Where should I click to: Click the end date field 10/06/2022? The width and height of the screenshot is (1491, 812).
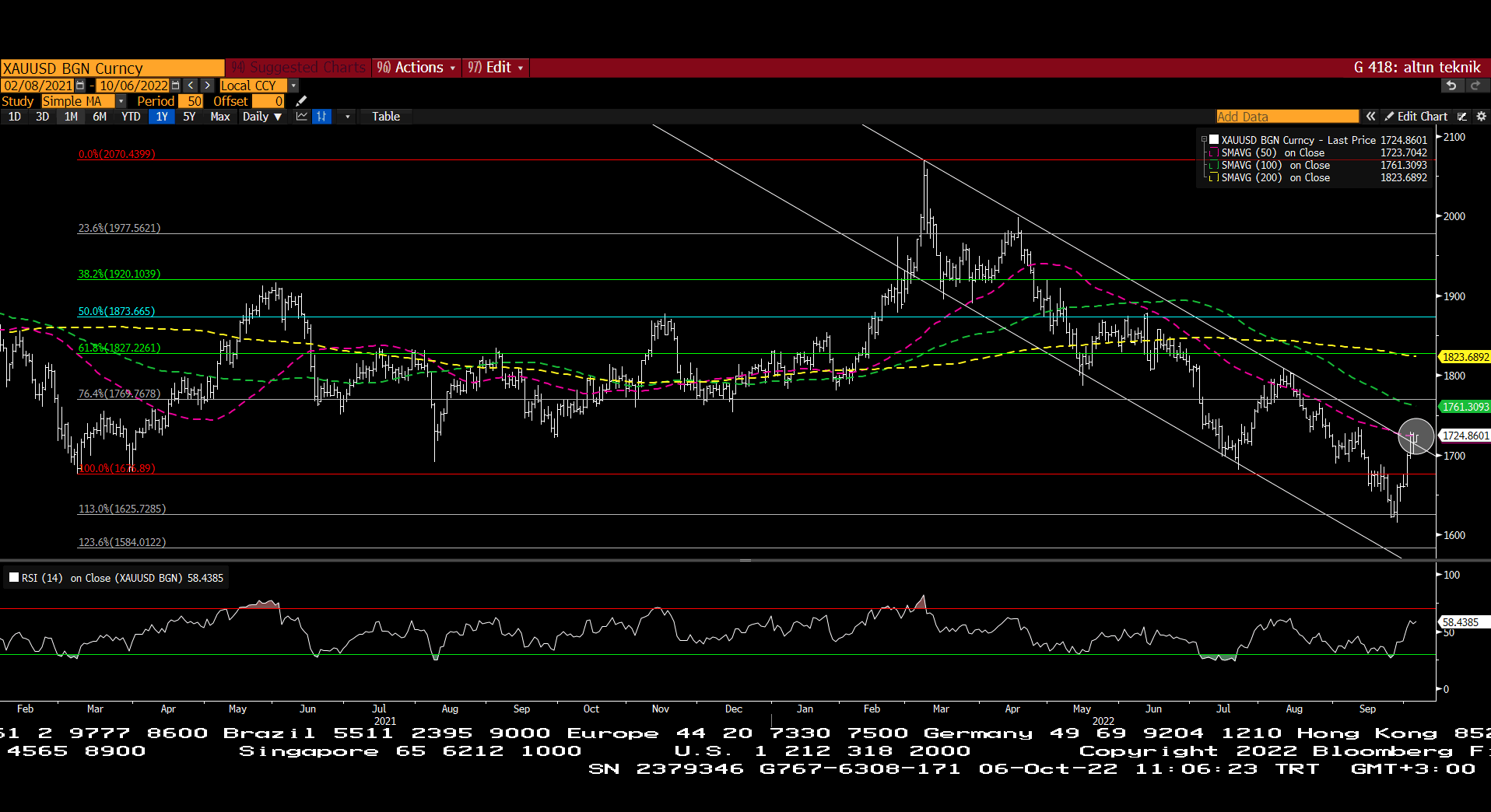coord(133,86)
